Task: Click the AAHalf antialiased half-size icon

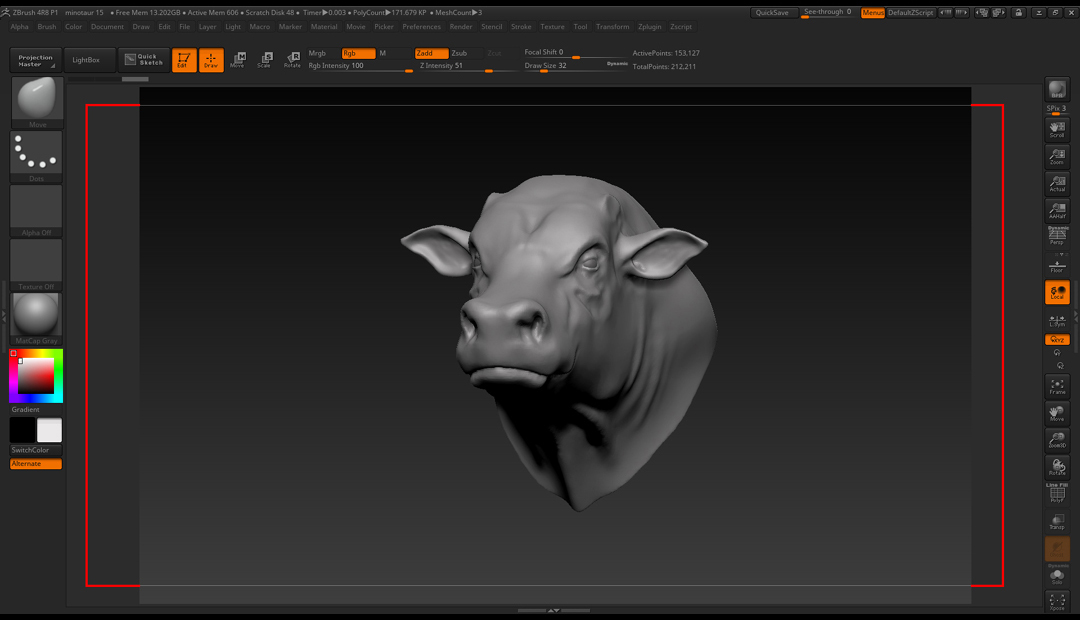Action: 1057,210
